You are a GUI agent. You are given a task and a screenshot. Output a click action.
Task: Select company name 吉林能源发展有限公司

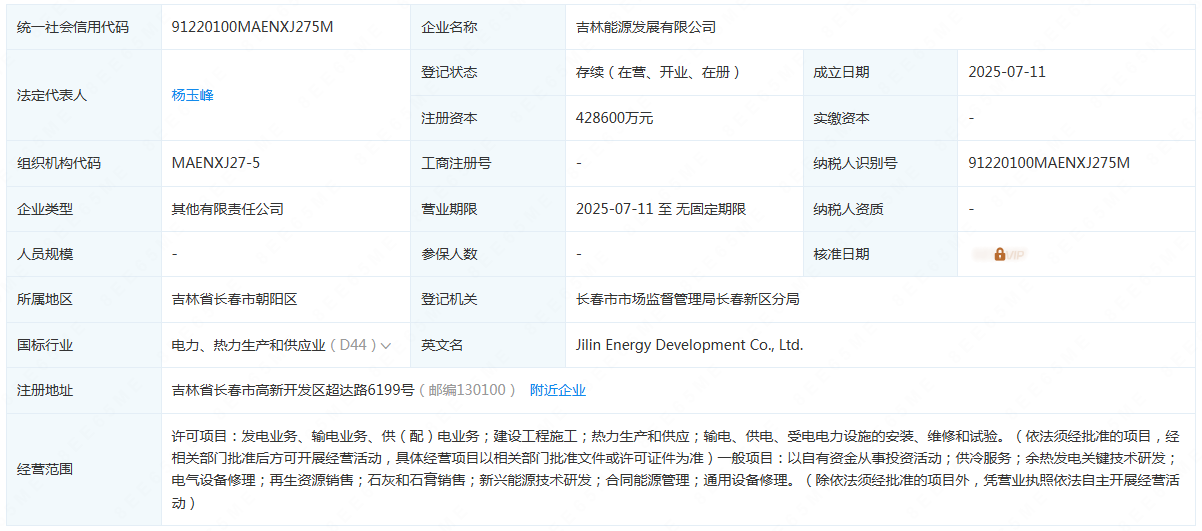pos(646,27)
